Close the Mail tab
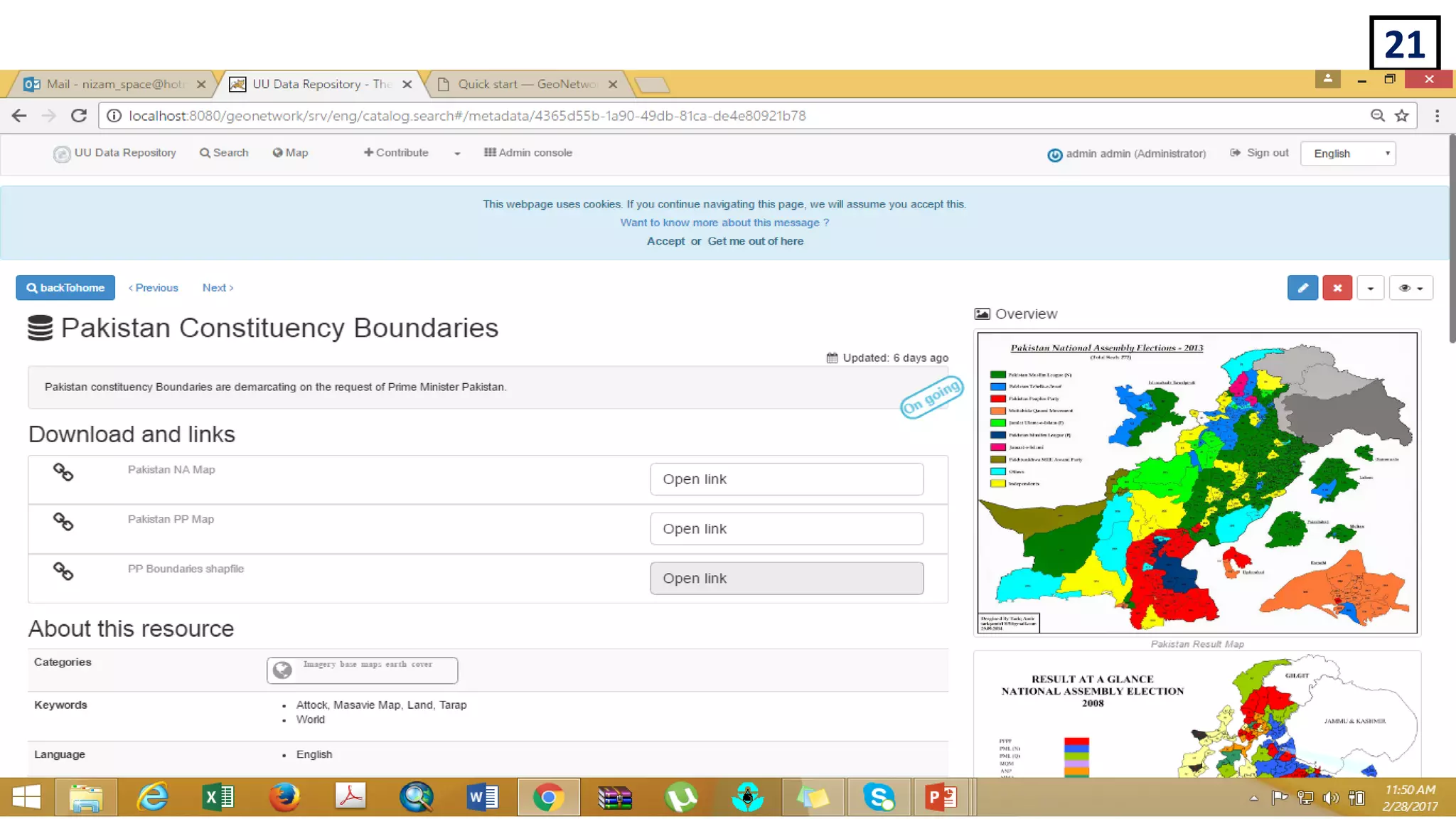The height and width of the screenshot is (819, 1456). coord(201,85)
